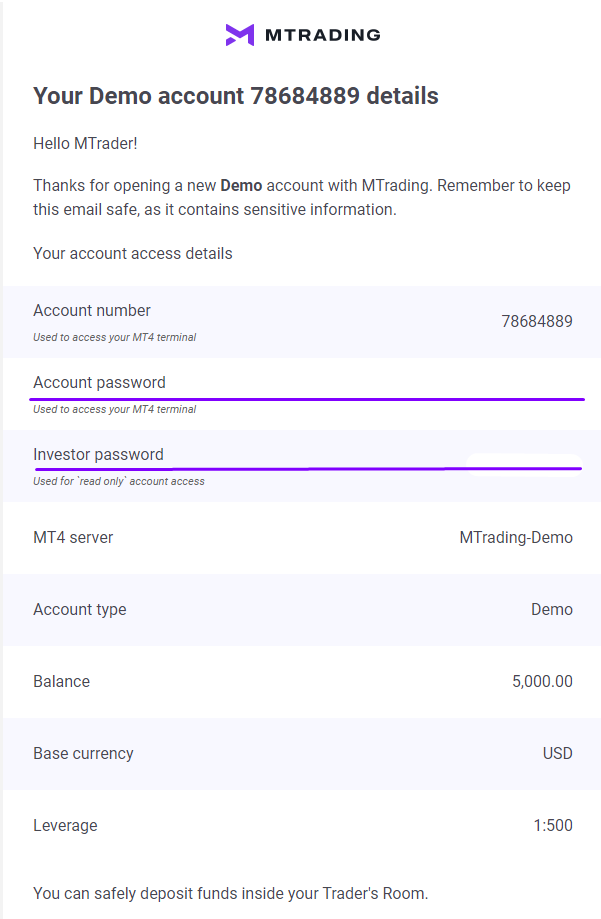The width and height of the screenshot is (601, 919).
Task: Click the account number value 78684889
Action: 537,321
